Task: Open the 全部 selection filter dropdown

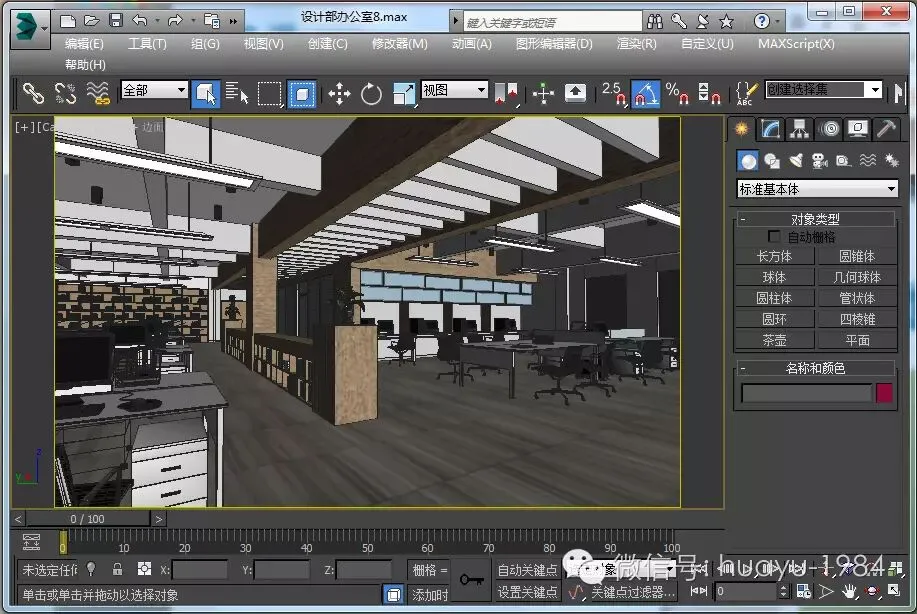Action: pyautogui.click(x=154, y=90)
